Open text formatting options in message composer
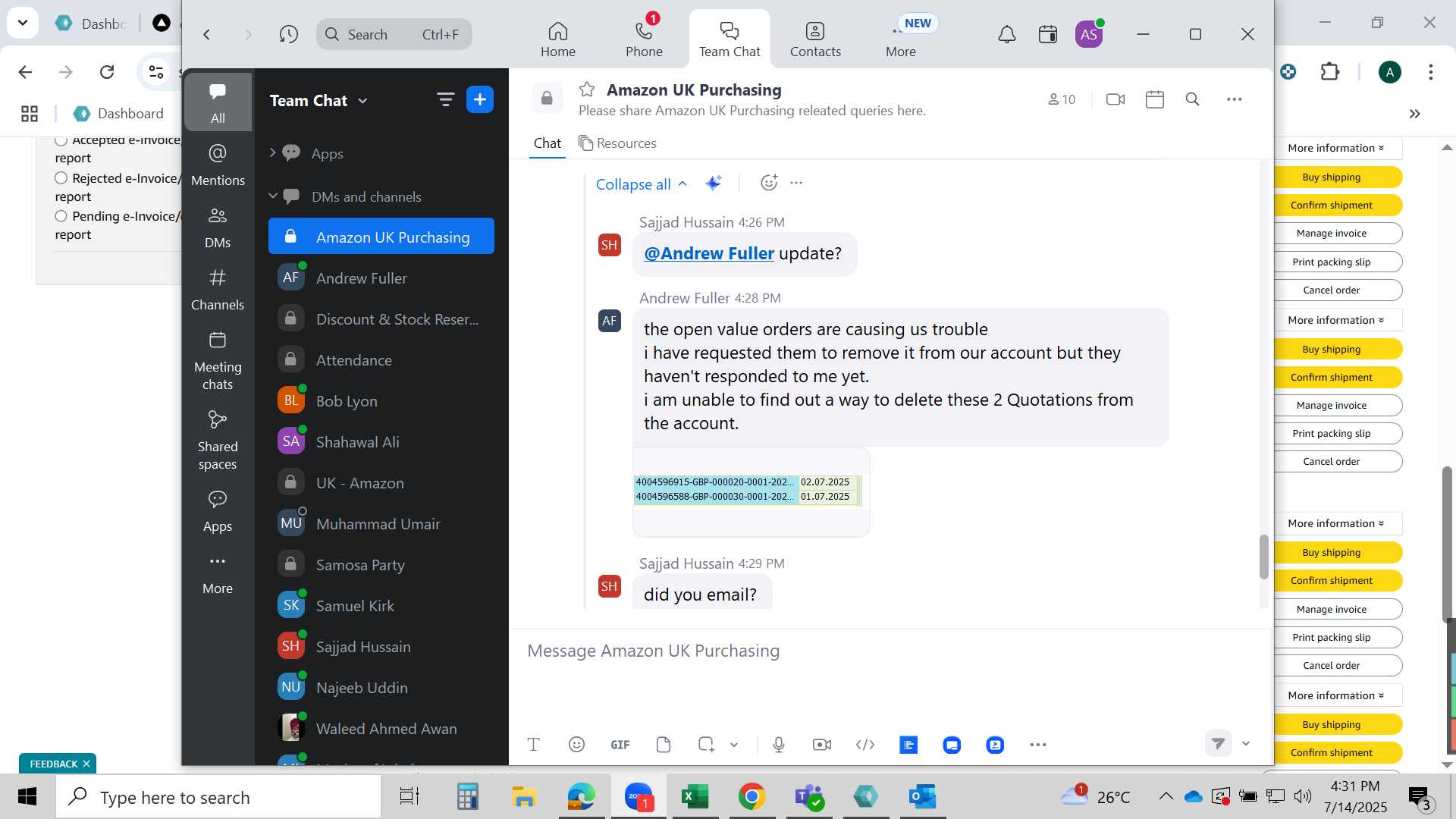The height and width of the screenshot is (819, 1456). tap(533, 745)
